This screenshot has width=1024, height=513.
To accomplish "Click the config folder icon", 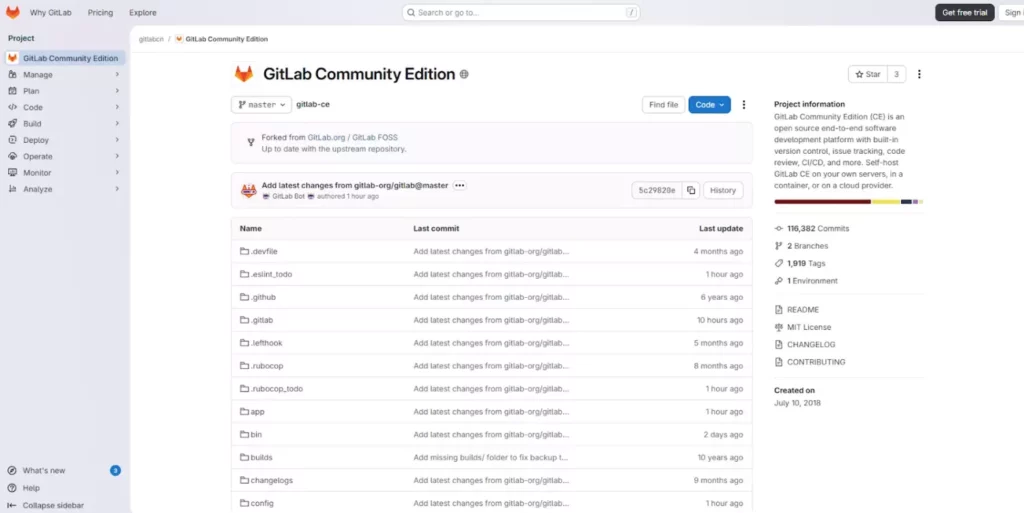I will click(244, 503).
